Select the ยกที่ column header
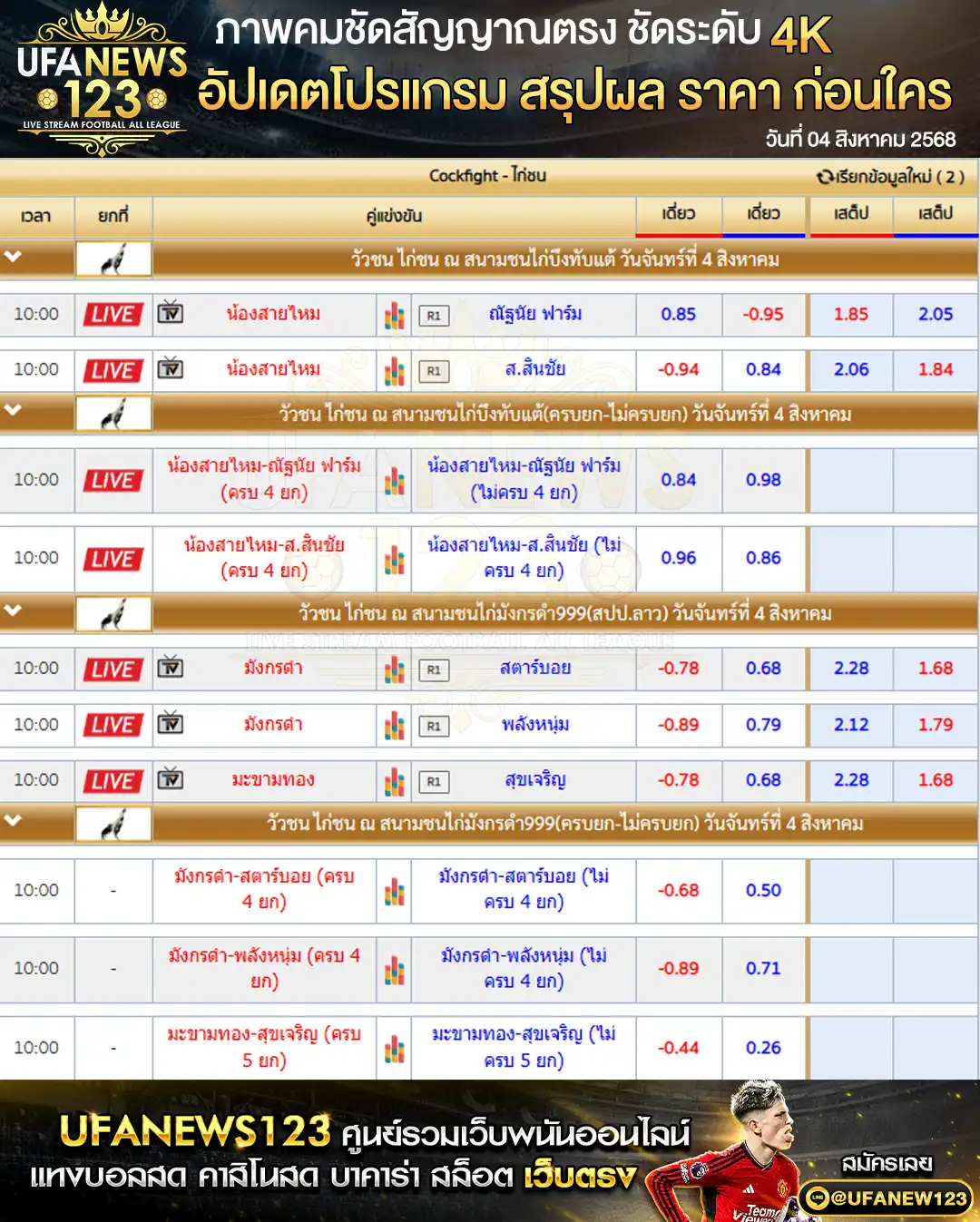980x1222 pixels. [113, 216]
